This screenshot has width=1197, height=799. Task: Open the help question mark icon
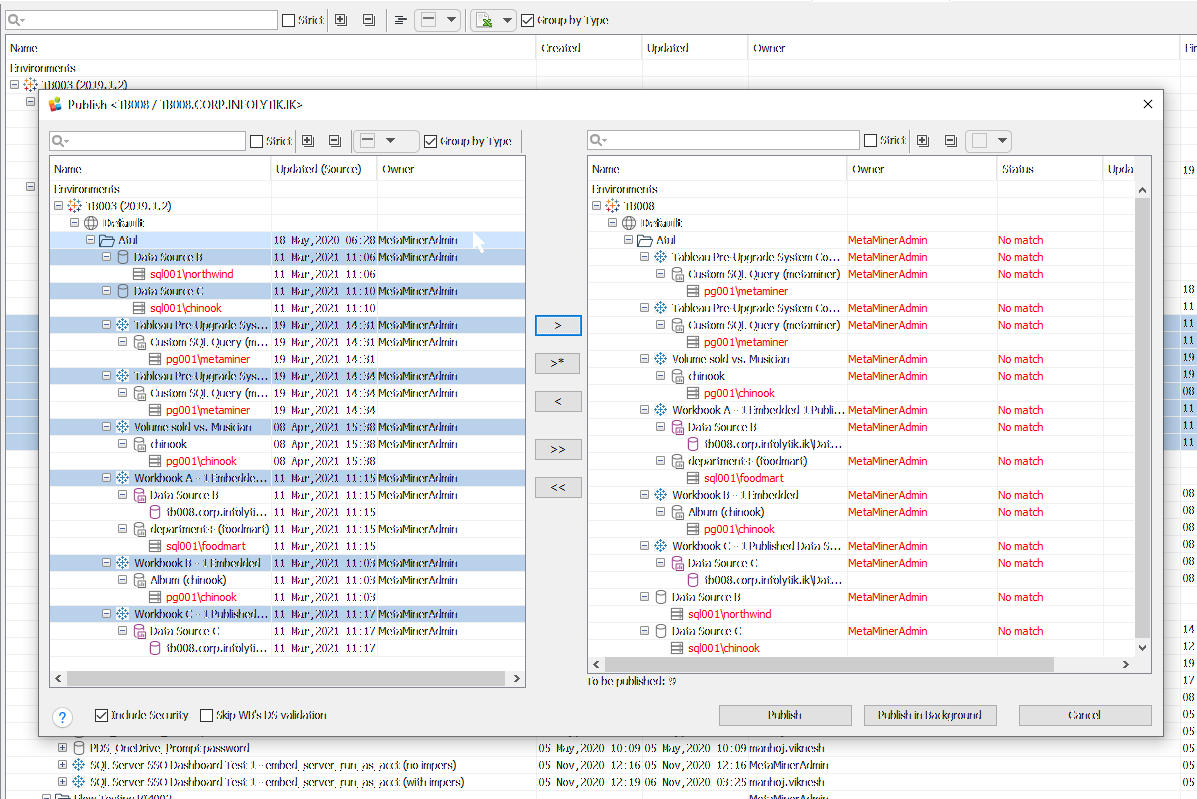(x=63, y=717)
